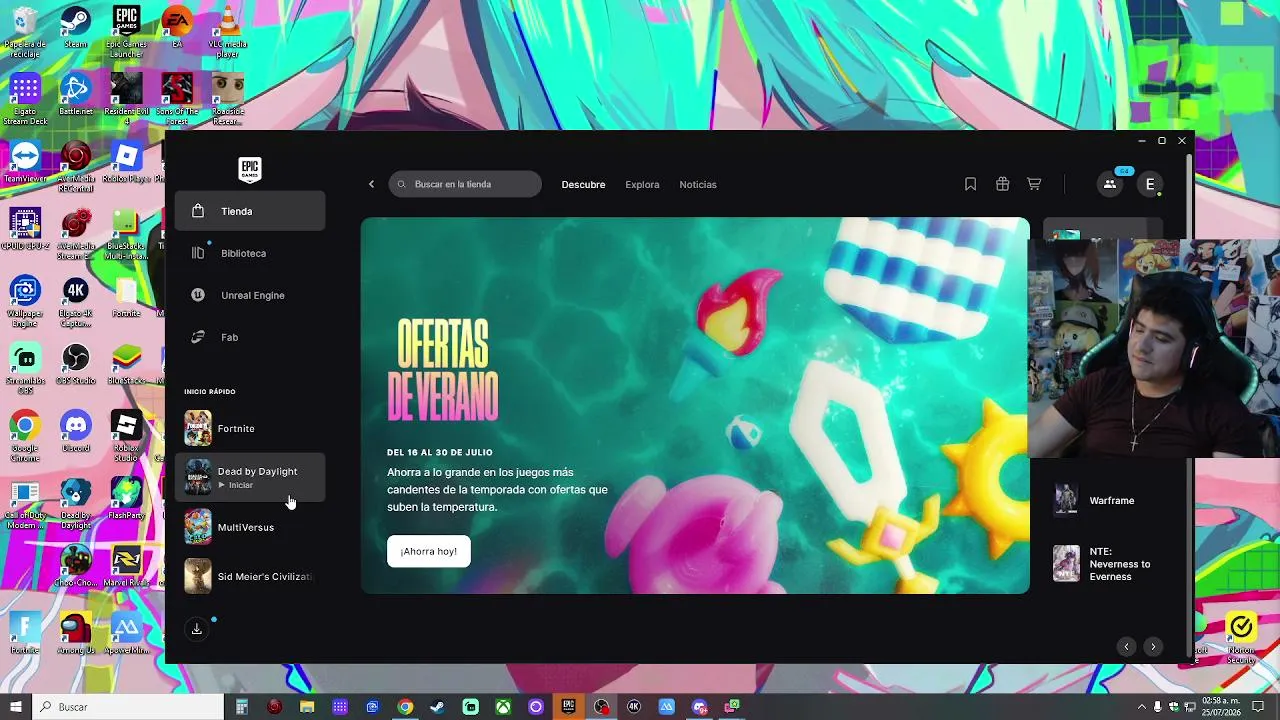Open Biblioteca in the Epic sidebar
Image resolution: width=1280 pixels, height=720 pixels.
pos(250,253)
